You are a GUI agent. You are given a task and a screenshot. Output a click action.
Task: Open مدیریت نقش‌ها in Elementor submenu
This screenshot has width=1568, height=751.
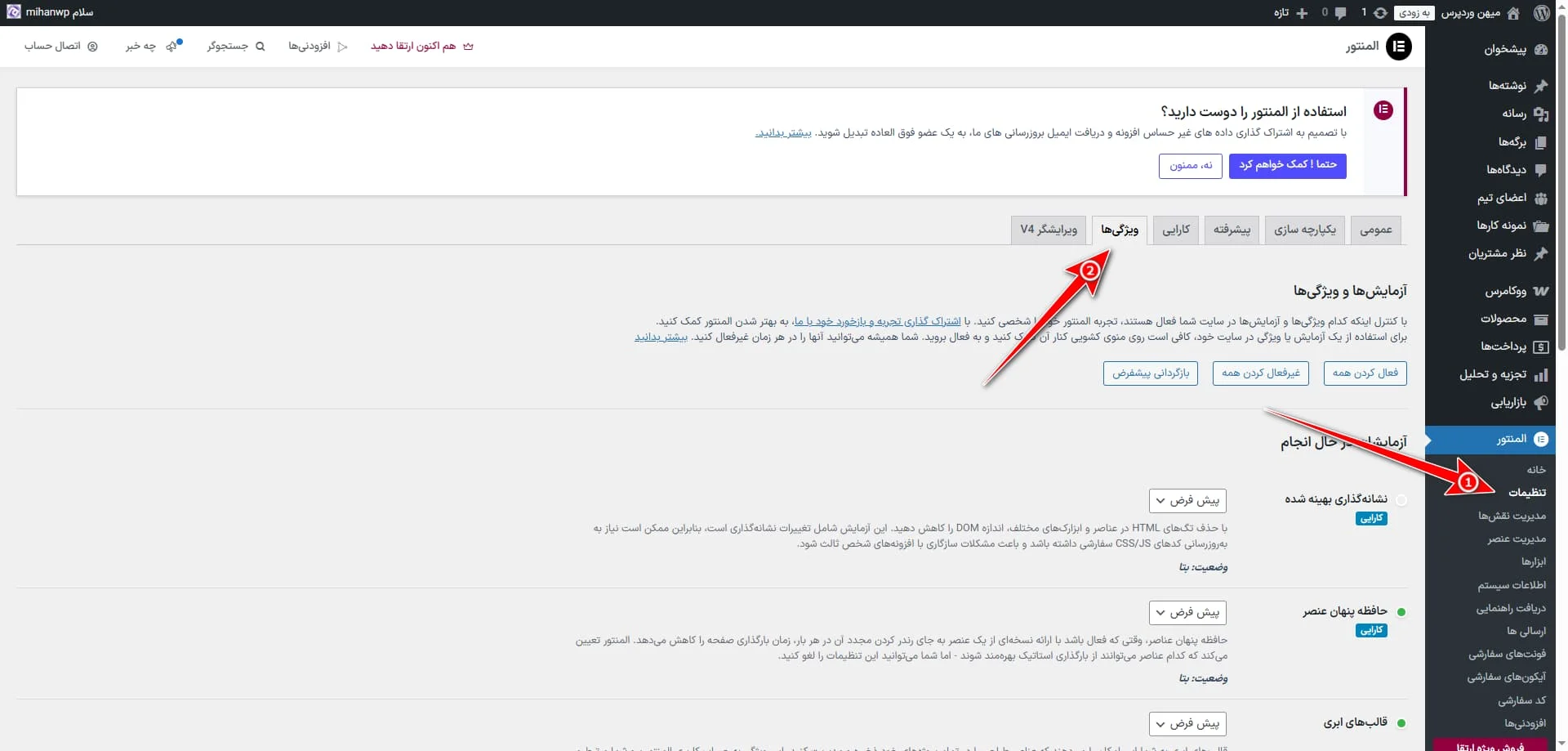1511,516
